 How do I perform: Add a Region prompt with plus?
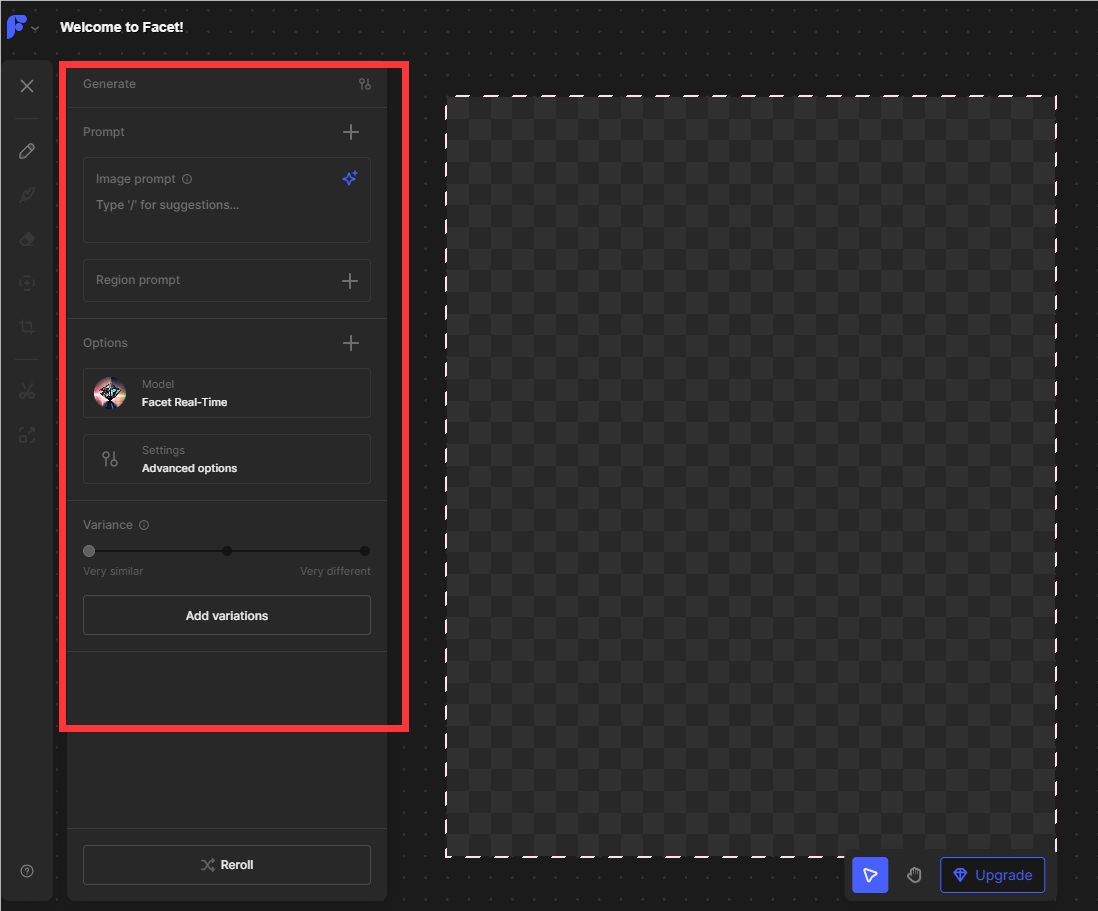[x=349, y=281]
